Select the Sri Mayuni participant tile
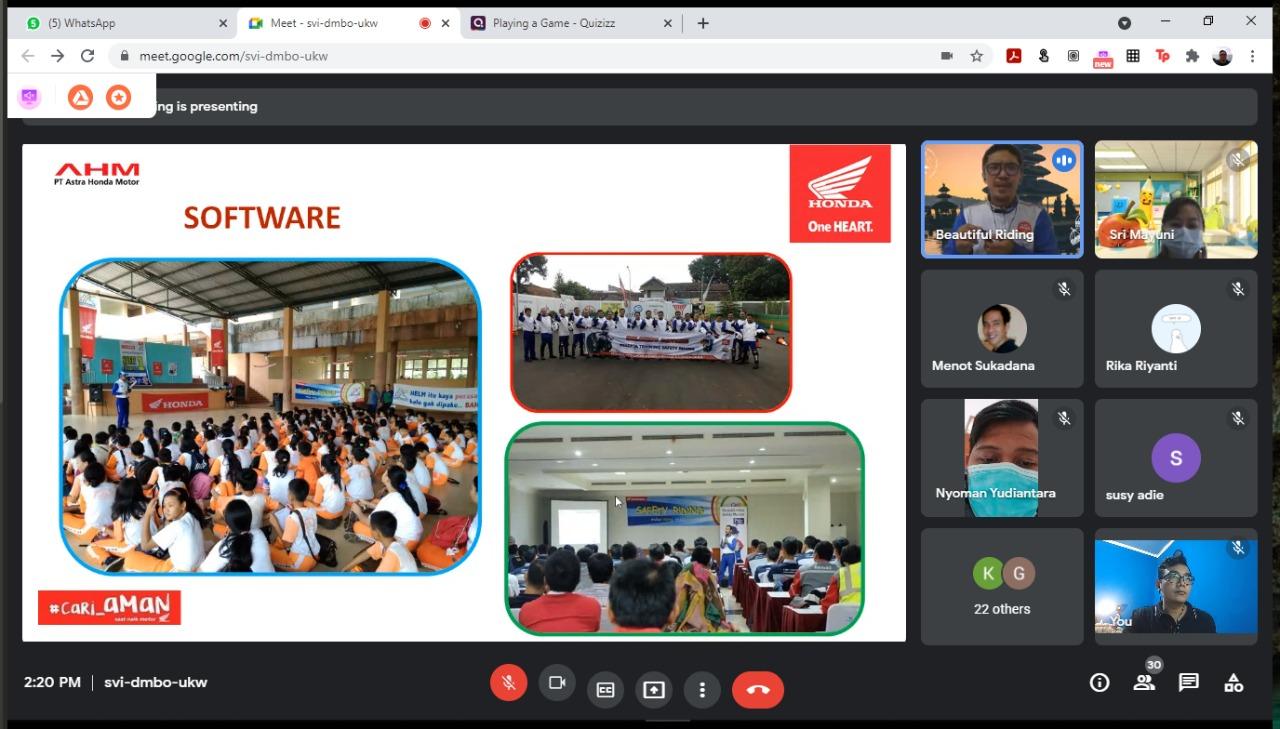The height and width of the screenshot is (729, 1280). [x=1176, y=199]
